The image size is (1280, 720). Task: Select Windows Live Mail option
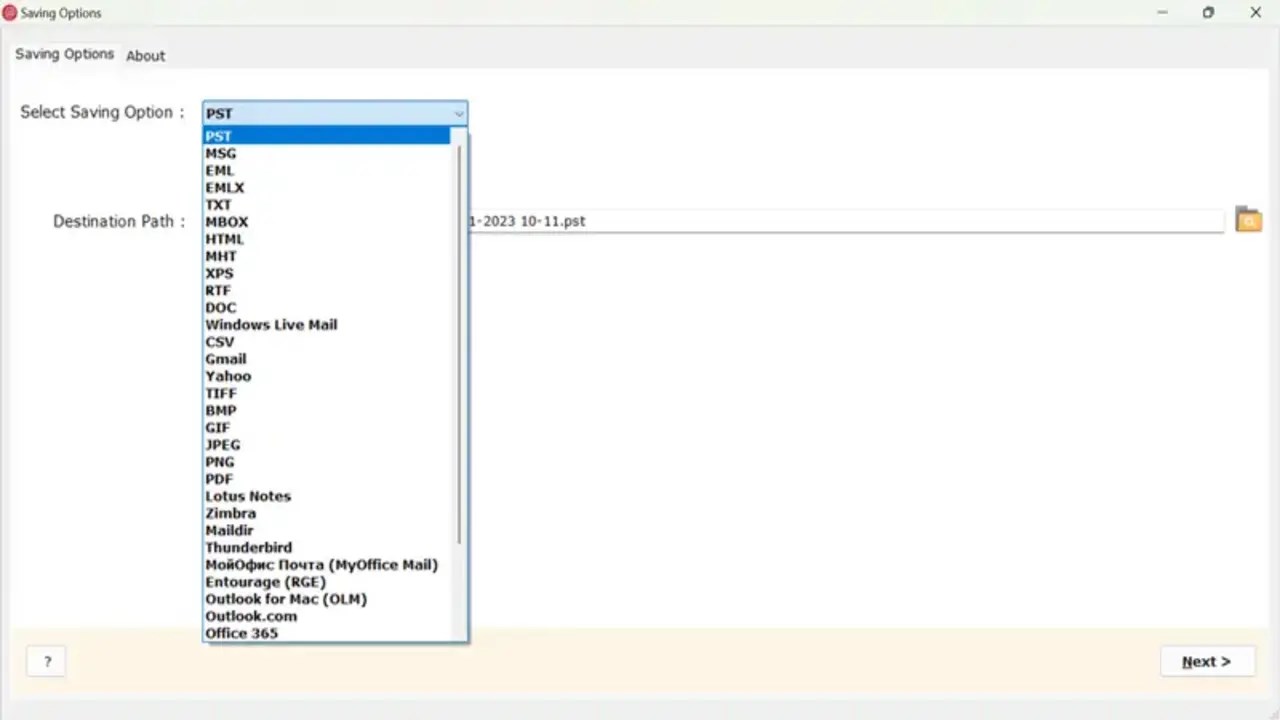(x=327, y=324)
